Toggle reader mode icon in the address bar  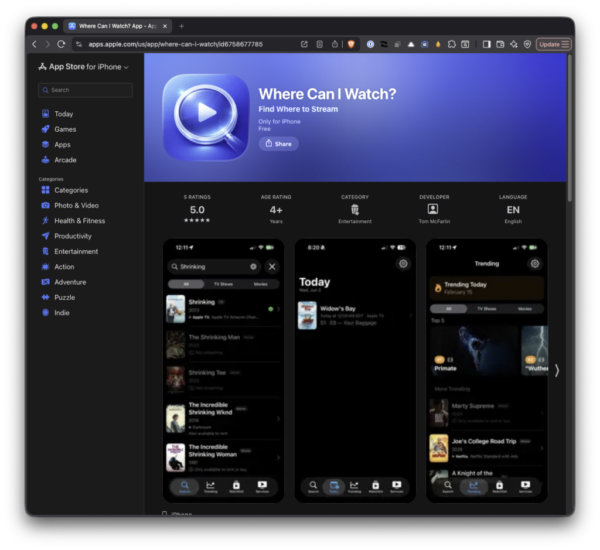(x=320, y=44)
